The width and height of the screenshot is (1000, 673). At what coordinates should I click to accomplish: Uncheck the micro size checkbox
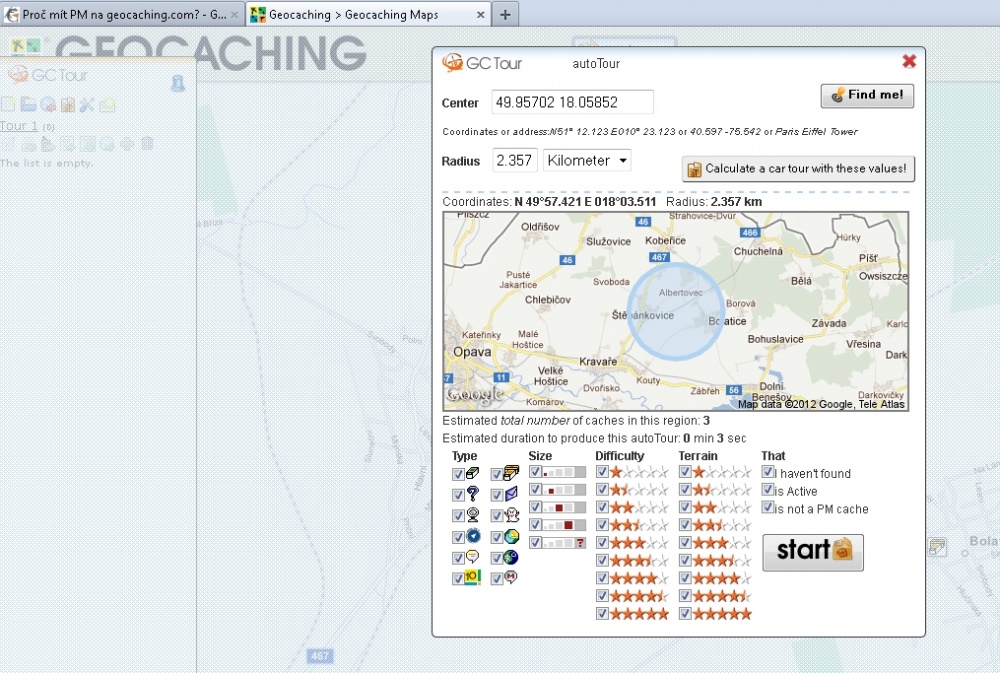click(536, 472)
